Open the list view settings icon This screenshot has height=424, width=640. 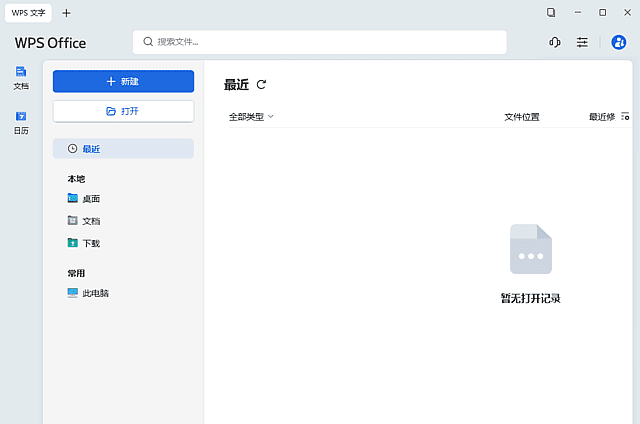coord(625,117)
